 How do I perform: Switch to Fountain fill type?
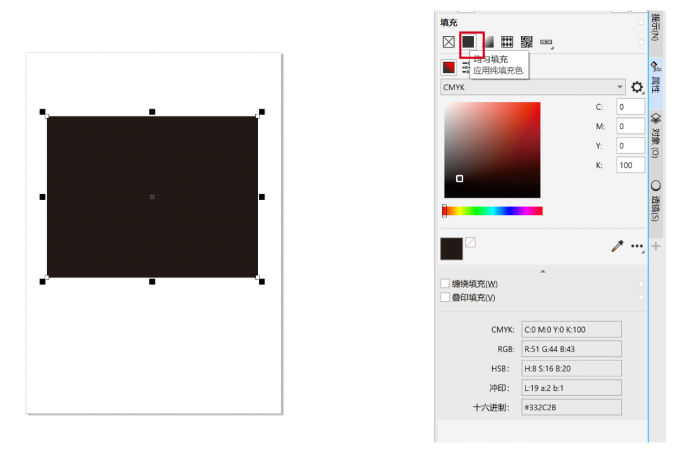[489, 42]
